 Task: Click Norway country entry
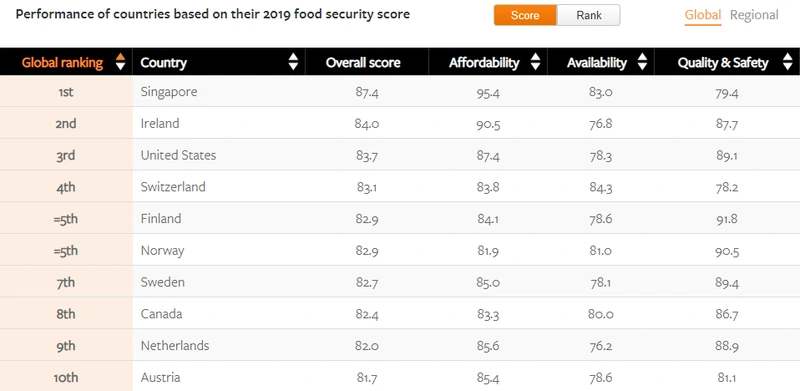point(162,251)
